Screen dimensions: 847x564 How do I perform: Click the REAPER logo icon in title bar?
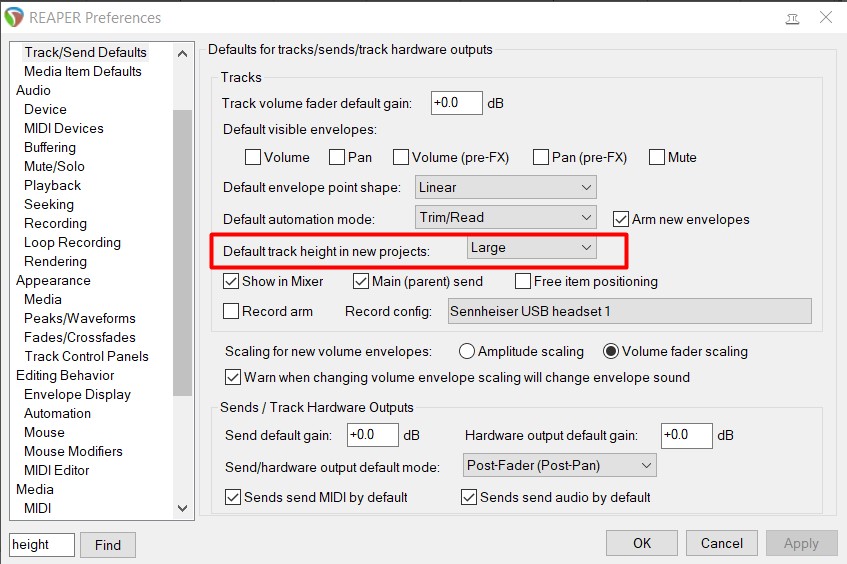coord(14,17)
